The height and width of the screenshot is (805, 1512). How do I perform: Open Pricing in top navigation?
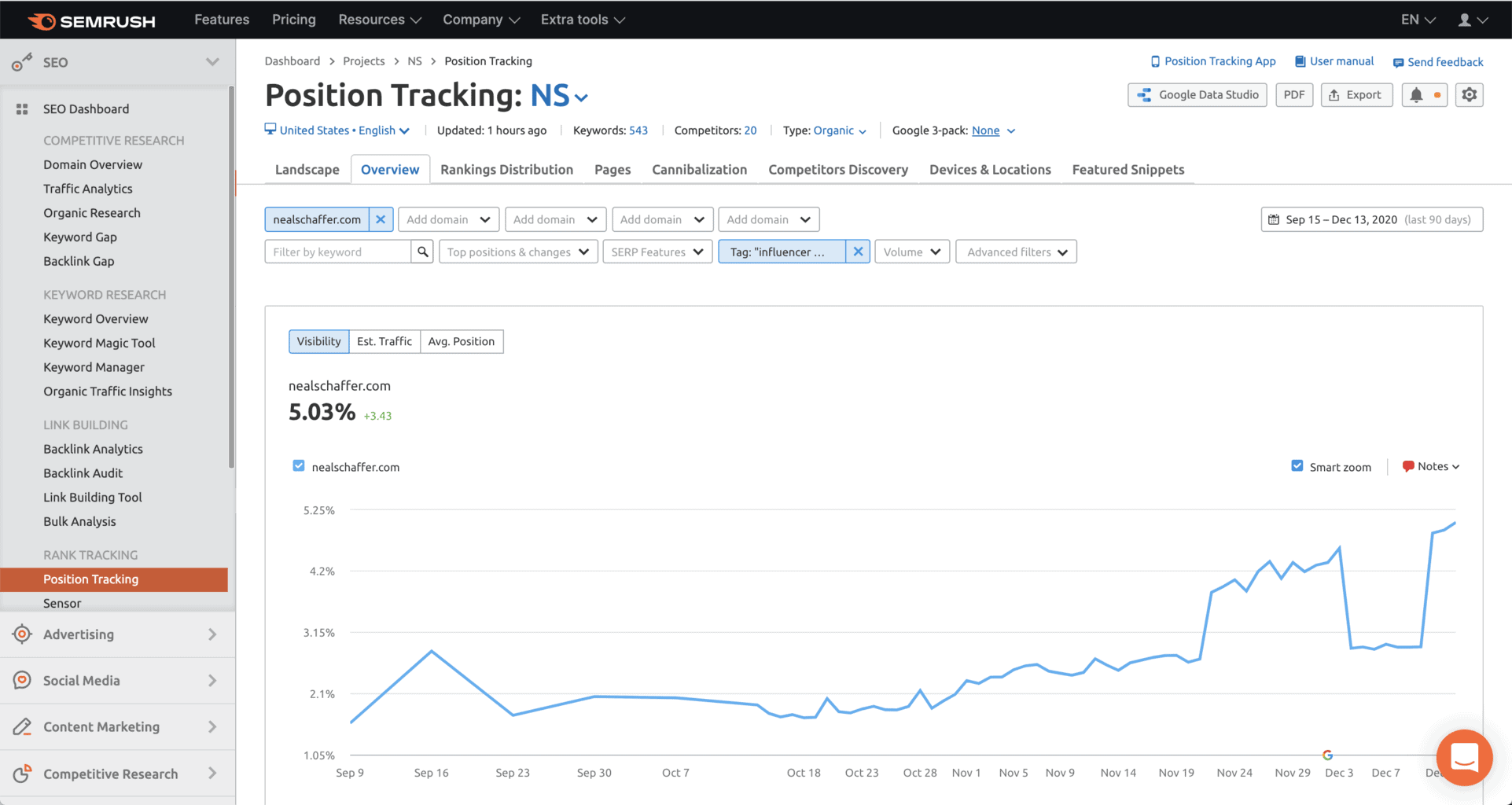point(293,20)
